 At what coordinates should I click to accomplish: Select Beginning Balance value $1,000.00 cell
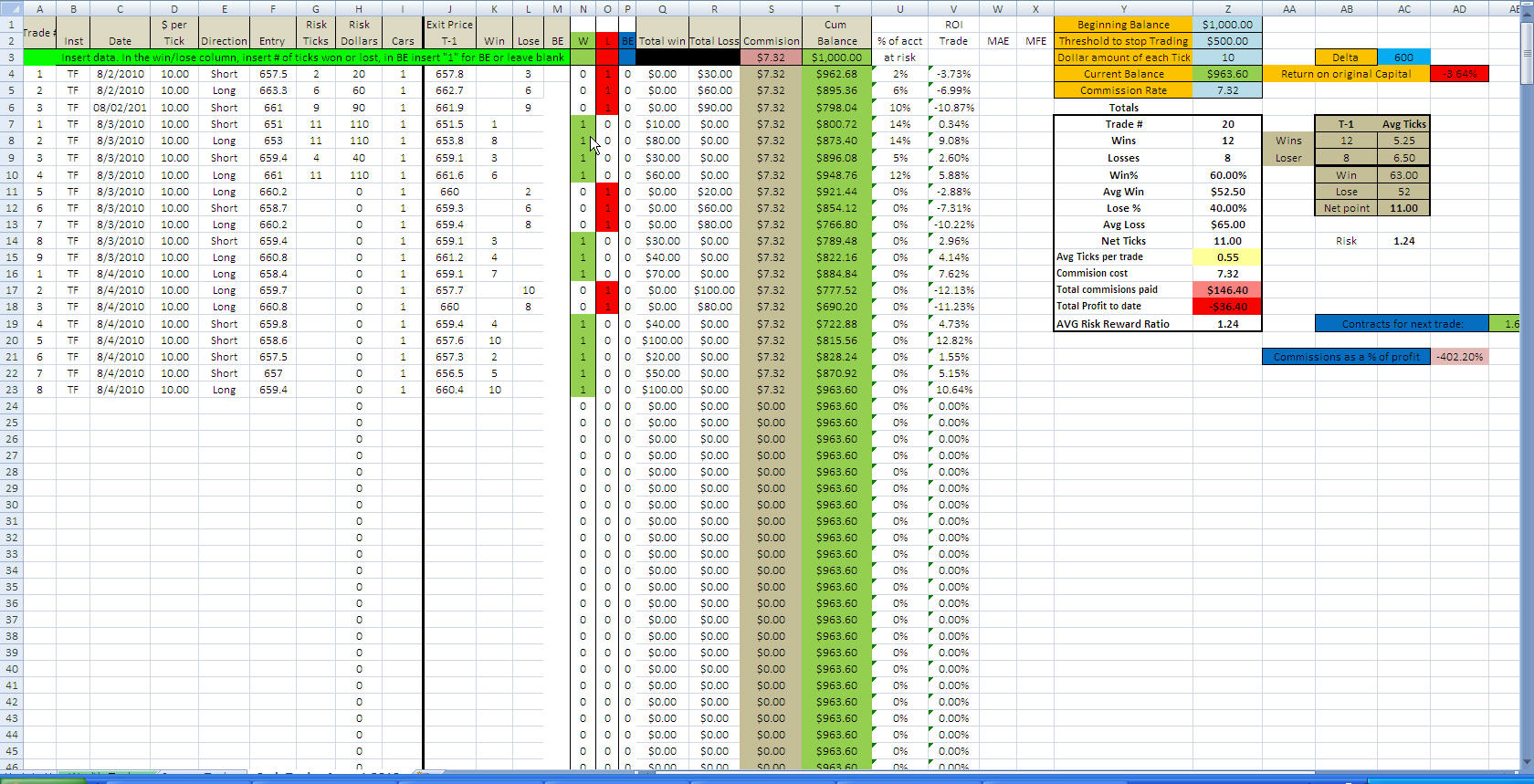point(1227,25)
